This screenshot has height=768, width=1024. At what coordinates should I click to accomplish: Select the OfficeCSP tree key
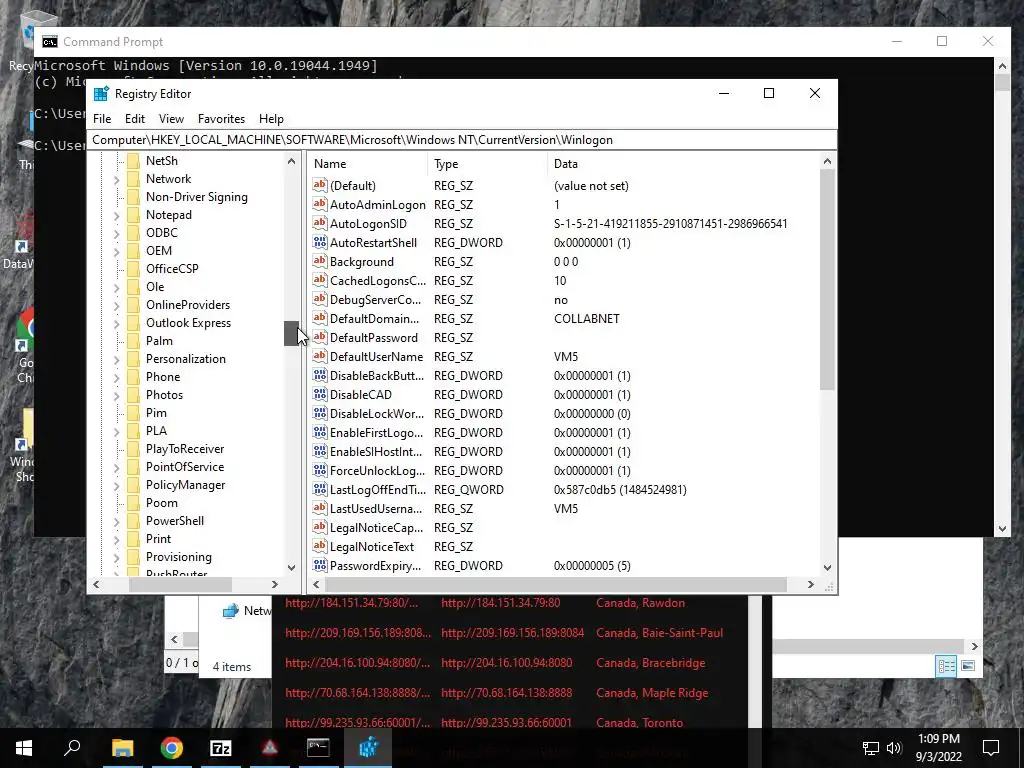[x=172, y=268]
